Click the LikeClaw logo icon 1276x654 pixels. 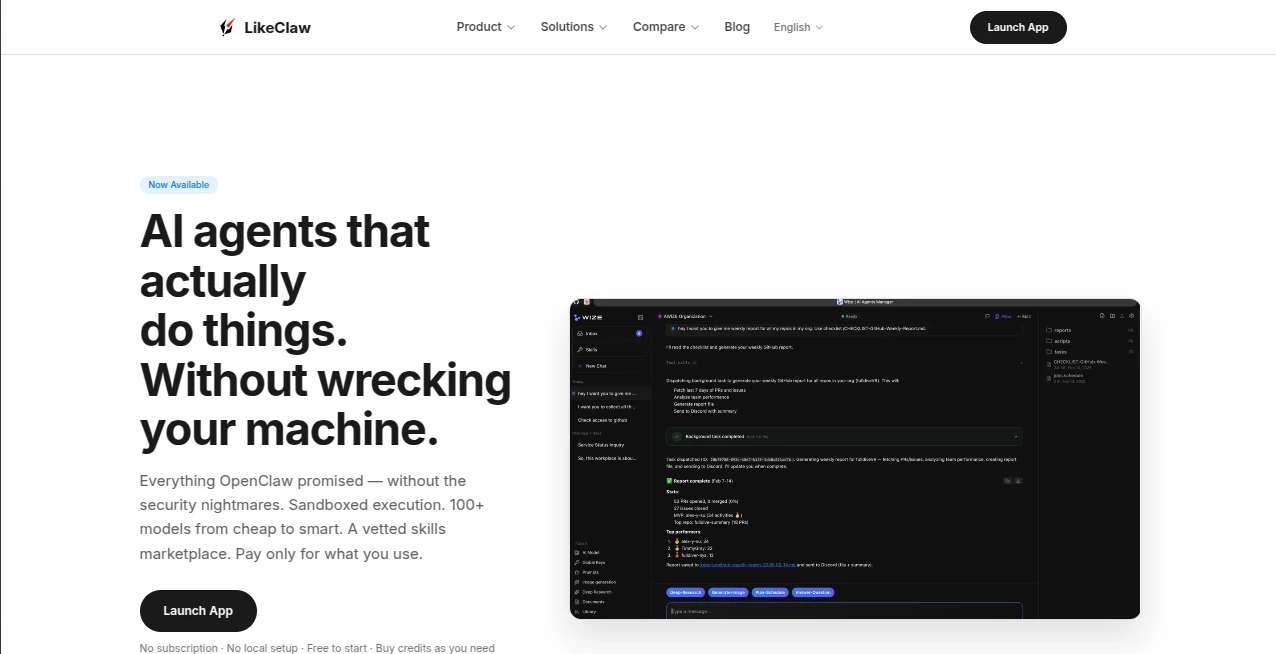click(x=227, y=27)
